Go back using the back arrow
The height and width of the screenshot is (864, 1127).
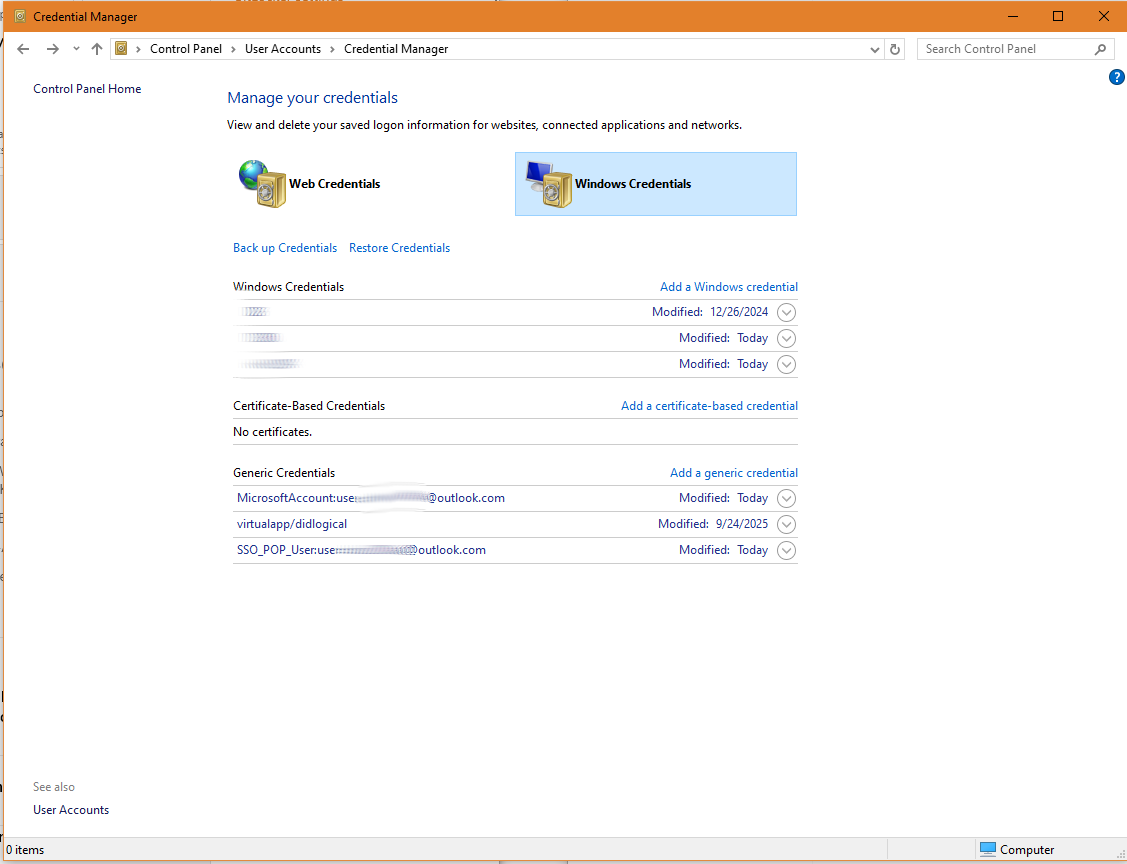tap(23, 49)
